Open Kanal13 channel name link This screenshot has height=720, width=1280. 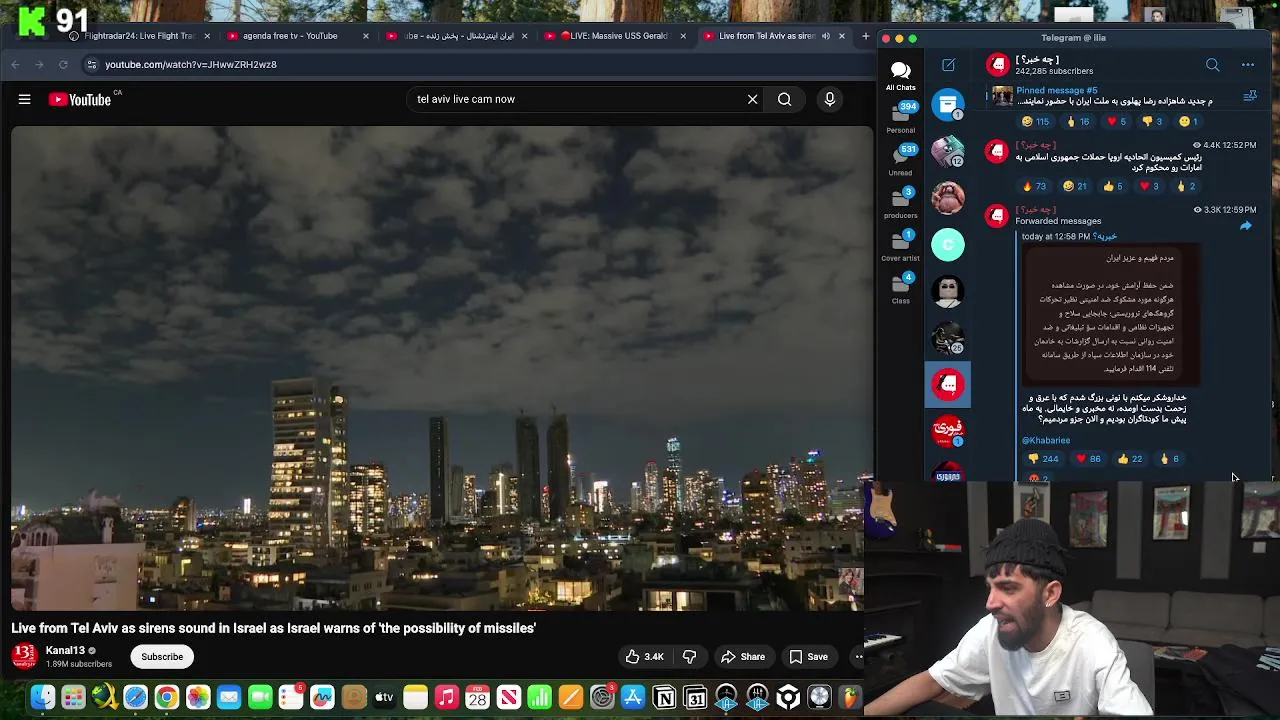pos(65,651)
